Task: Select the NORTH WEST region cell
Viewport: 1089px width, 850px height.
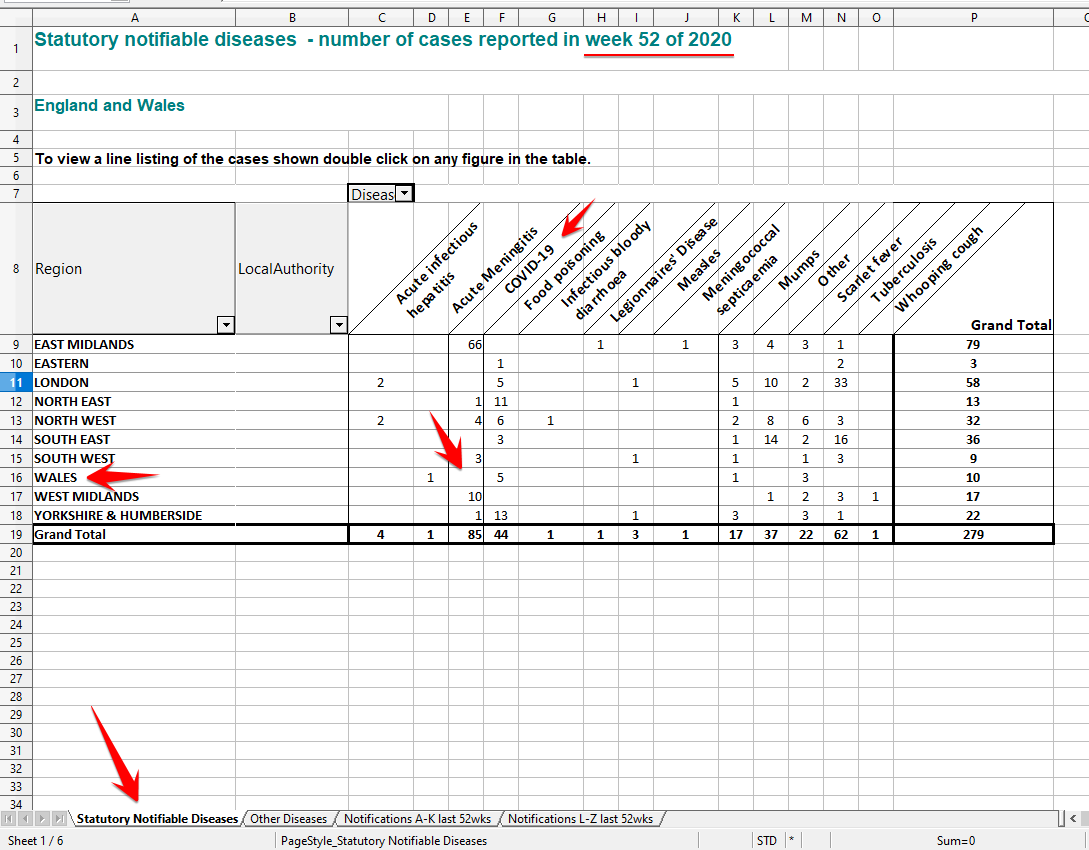Action: (x=75, y=421)
